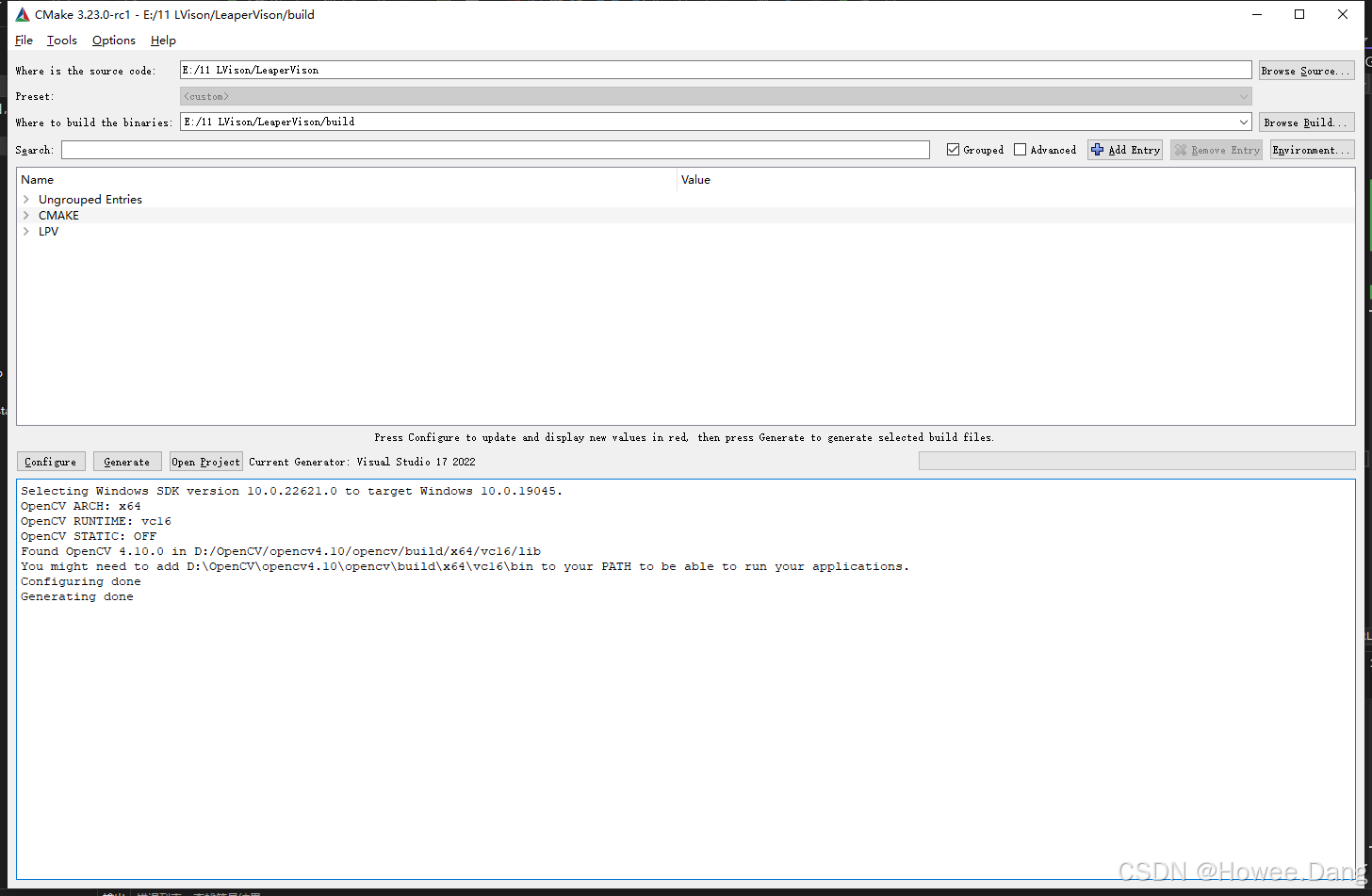Viewport: 1372px width, 896px height.
Task: Open the build binaries path dropdown
Action: tap(1244, 122)
